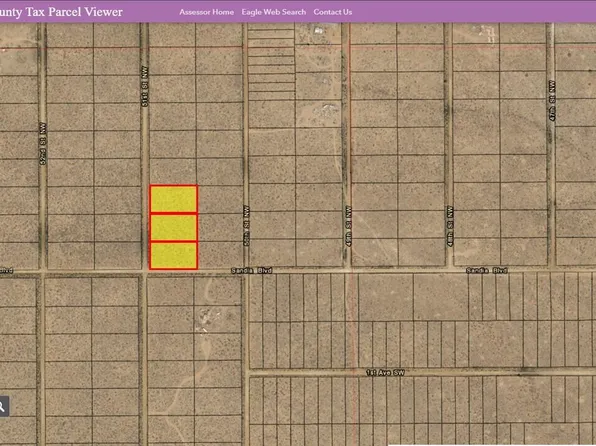Image resolution: width=596 pixels, height=446 pixels.
Task: Select the top highlighted yellow parcel
Action: 174,199
